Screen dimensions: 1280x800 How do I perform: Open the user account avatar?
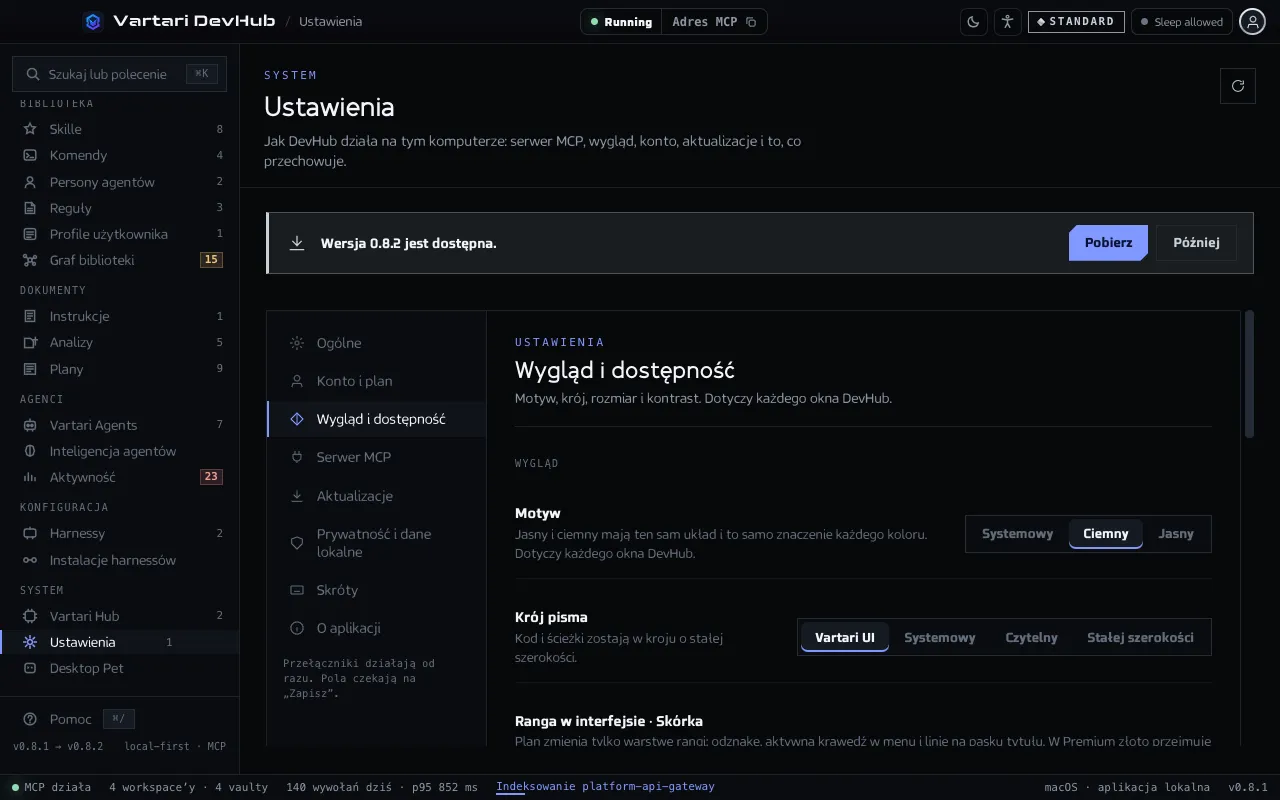(x=1253, y=22)
